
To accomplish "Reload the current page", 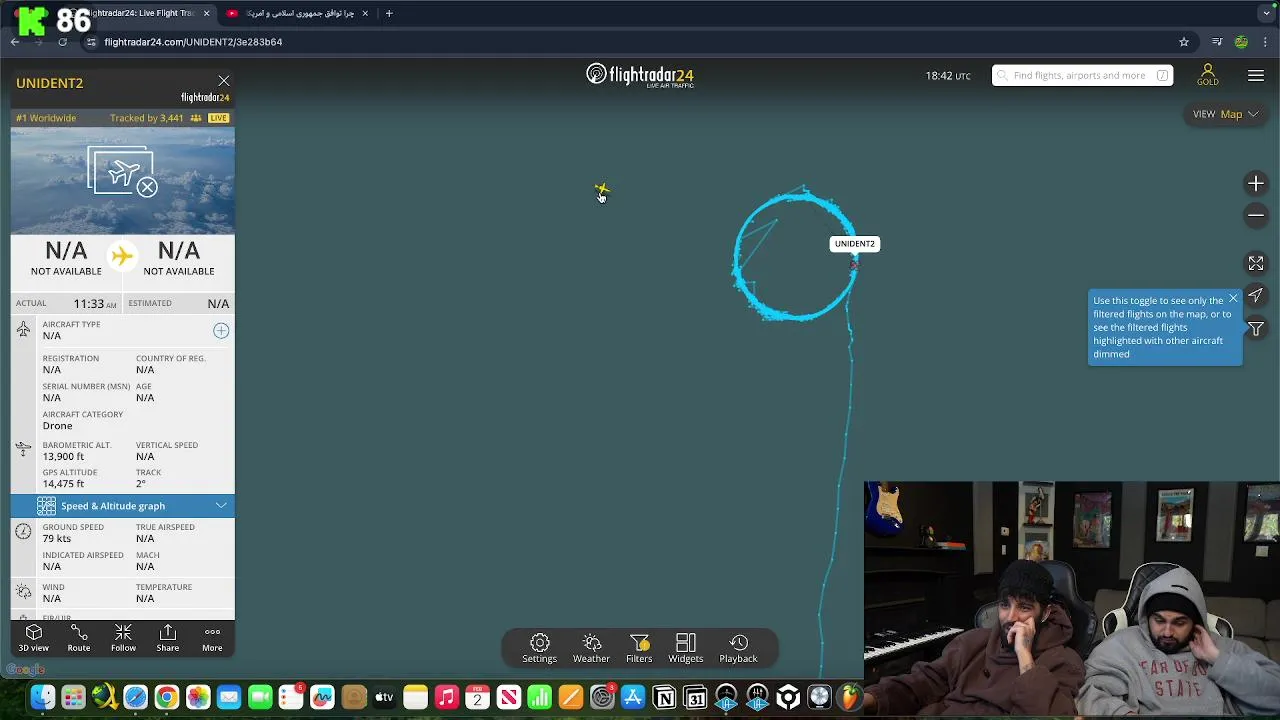I will (63, 42).
